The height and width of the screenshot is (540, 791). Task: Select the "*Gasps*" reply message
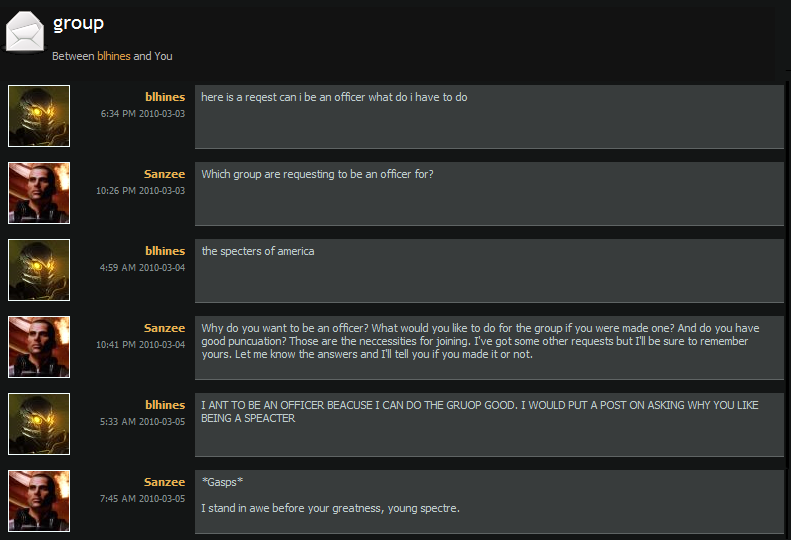tap(331, 496)
